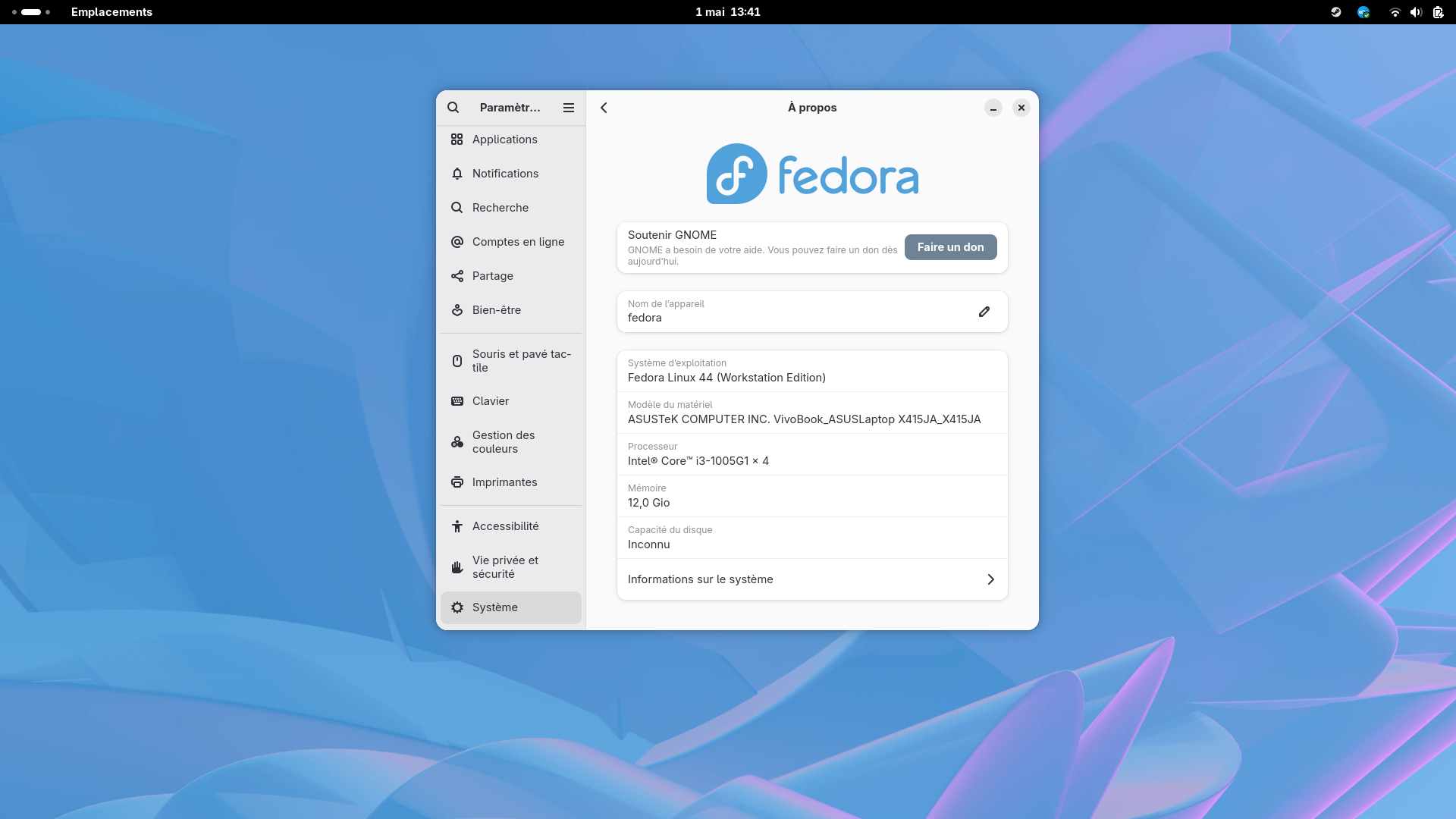The width and height of the screenshot is (1456, 819).
Task: Go back with the arrow icon
Action: 604,108
